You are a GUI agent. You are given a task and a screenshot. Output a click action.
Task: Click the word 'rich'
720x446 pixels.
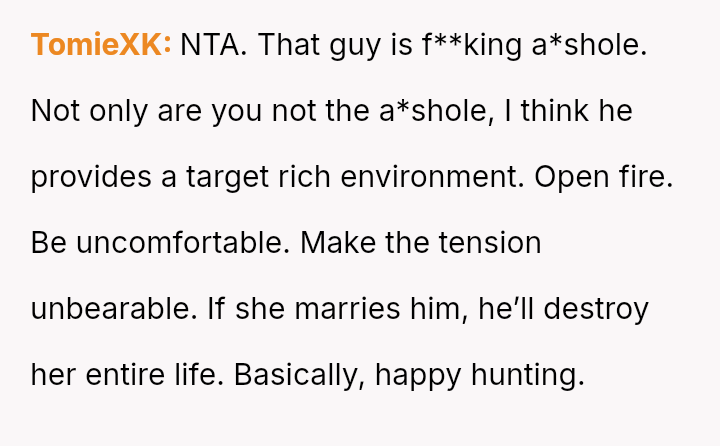click(x=306, y=177)
